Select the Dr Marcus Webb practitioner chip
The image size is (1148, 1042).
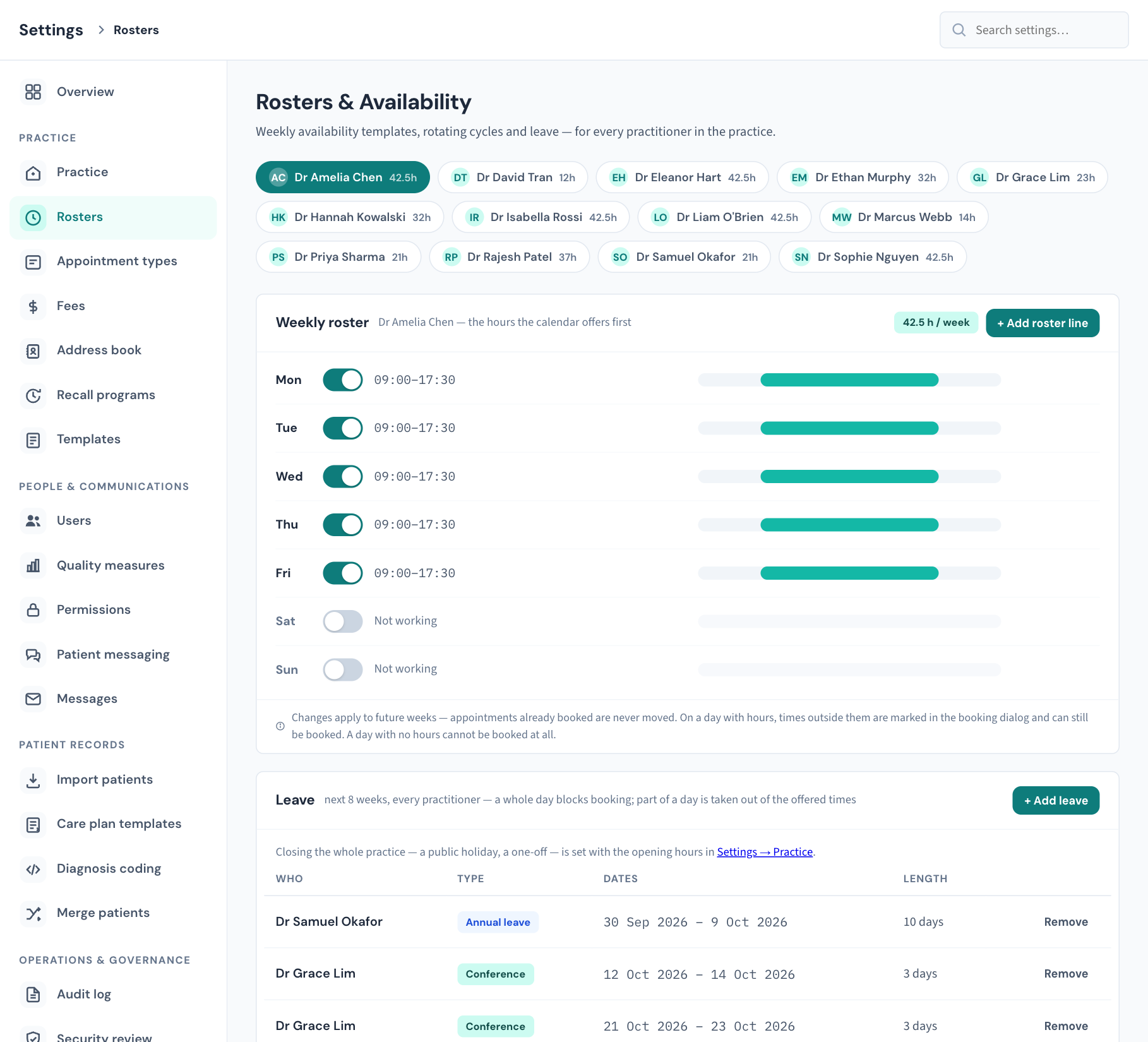(x=904, y=217)
